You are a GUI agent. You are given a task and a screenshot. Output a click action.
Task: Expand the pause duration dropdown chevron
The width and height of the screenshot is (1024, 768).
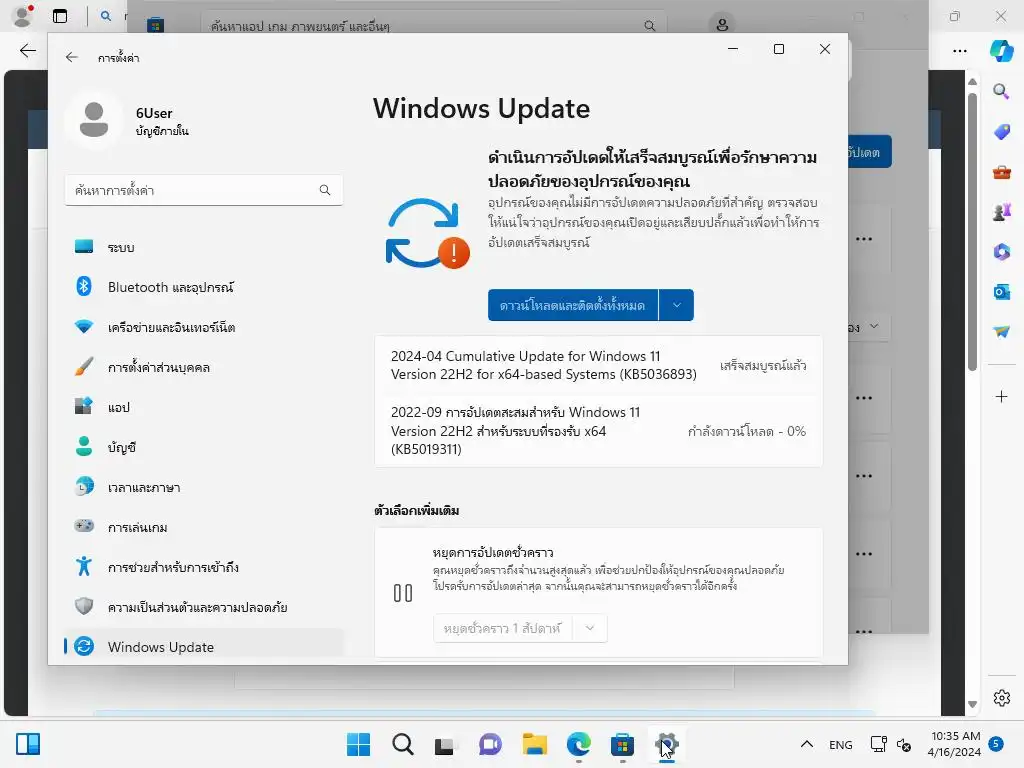tap(590, 628)
